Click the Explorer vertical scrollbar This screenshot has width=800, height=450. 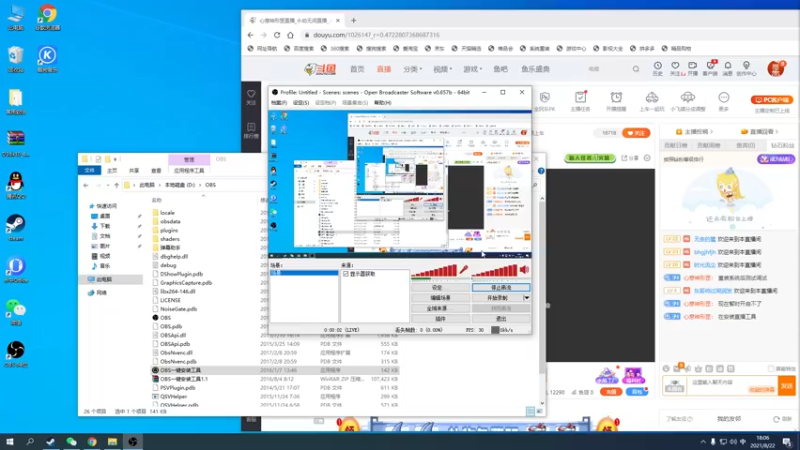pyautogui.click(x=542, y=286)
